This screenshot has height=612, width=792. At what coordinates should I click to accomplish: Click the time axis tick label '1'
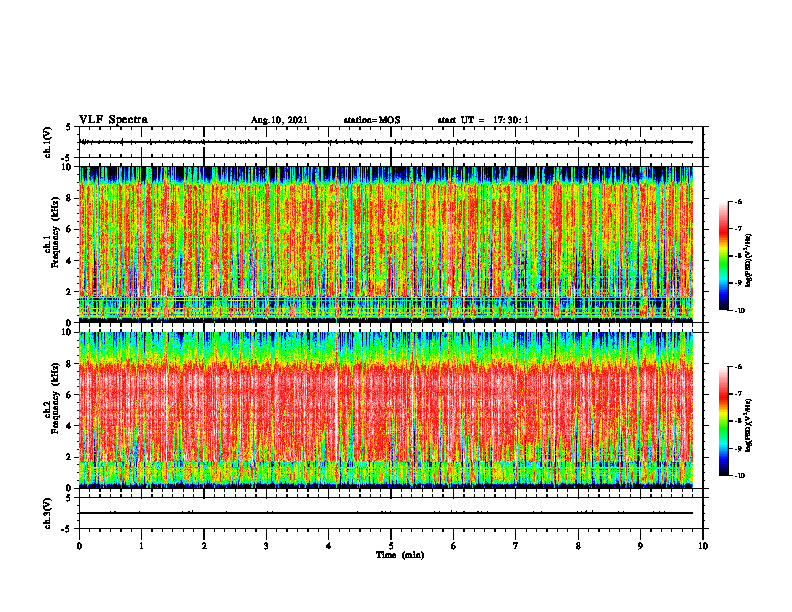pos(141,546)
